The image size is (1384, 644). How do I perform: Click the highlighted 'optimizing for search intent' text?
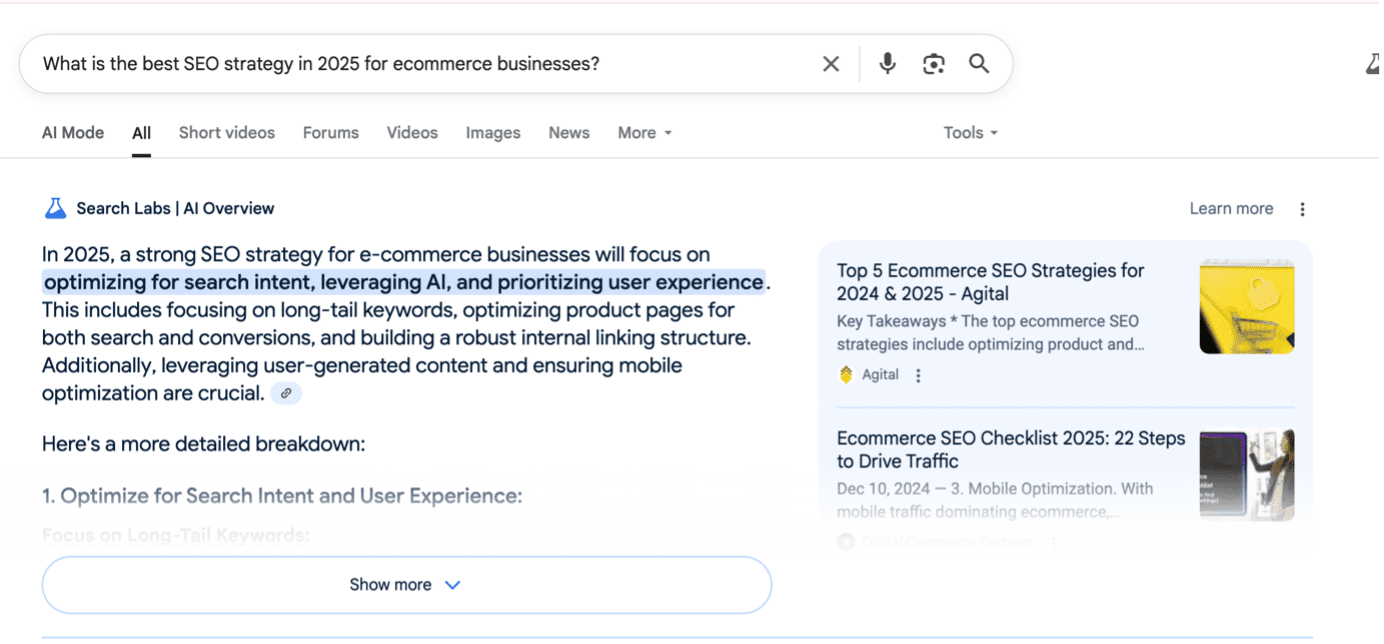coord(404,283)
